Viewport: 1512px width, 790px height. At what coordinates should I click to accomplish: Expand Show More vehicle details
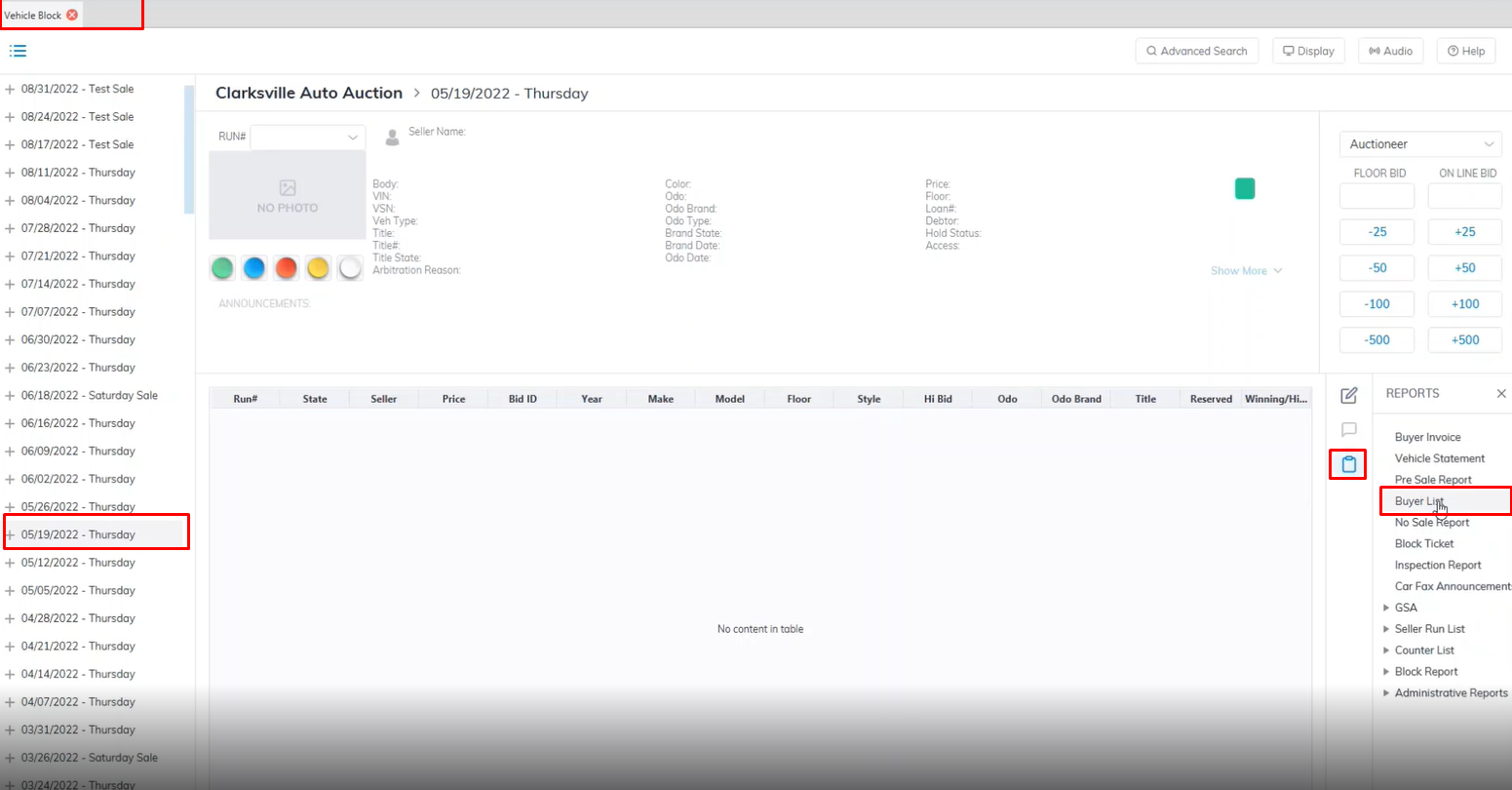[1246, 270]
